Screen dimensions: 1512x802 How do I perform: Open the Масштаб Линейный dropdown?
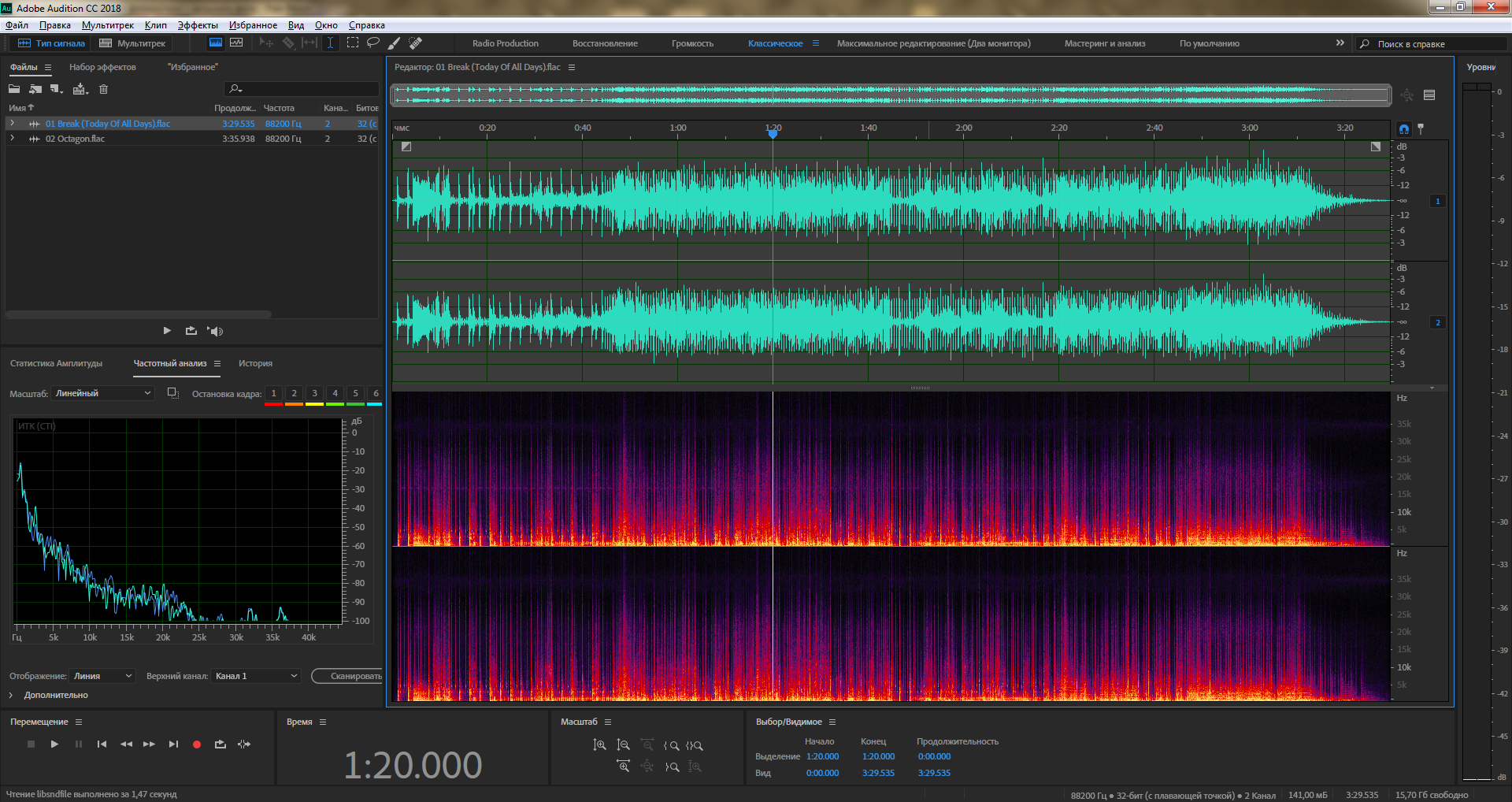tap(102, 393)
